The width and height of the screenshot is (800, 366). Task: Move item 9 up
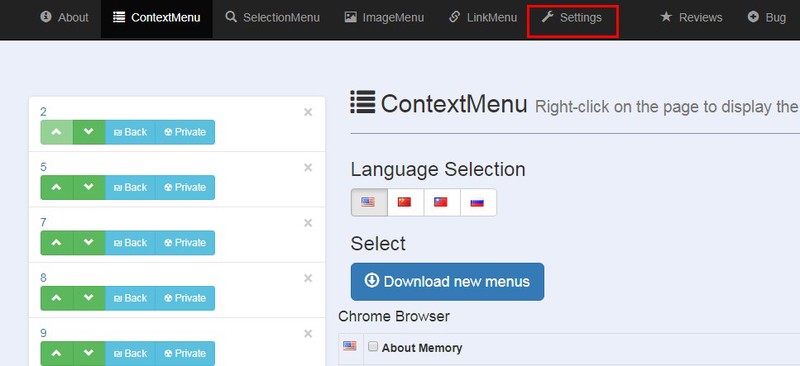click(57, 353)
